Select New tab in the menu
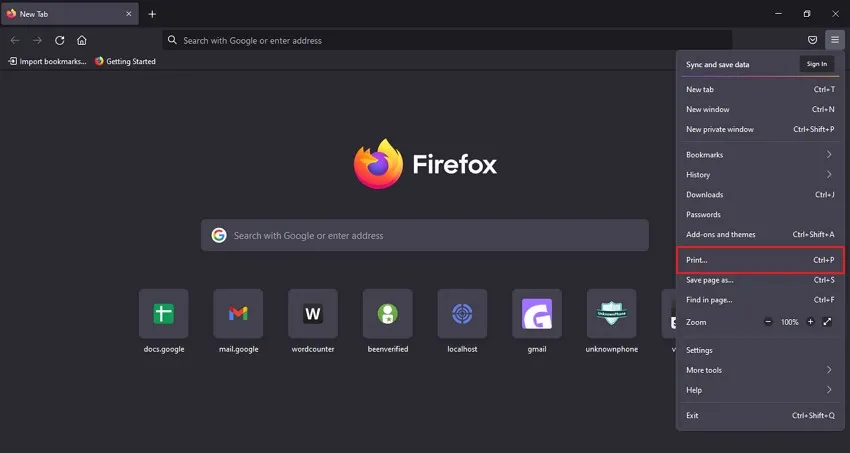This screenshot has width=850, height=453. 760,89
